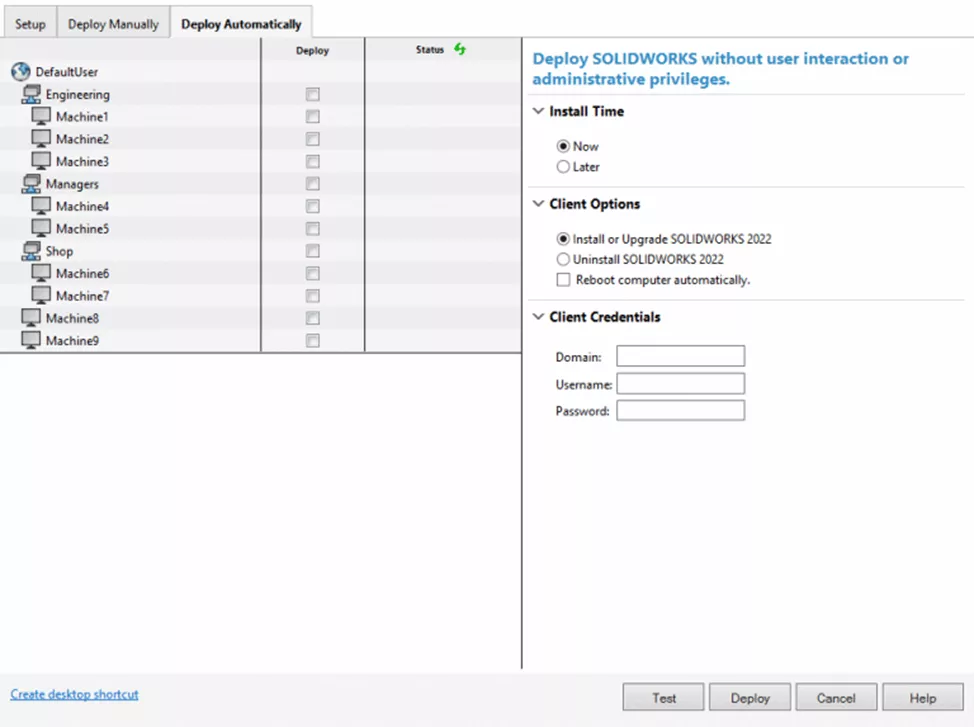Screen dimensions: 974x727
Task: Choose Uninstall SOLIDWORKS 2022 option
Action: [564, 259]
